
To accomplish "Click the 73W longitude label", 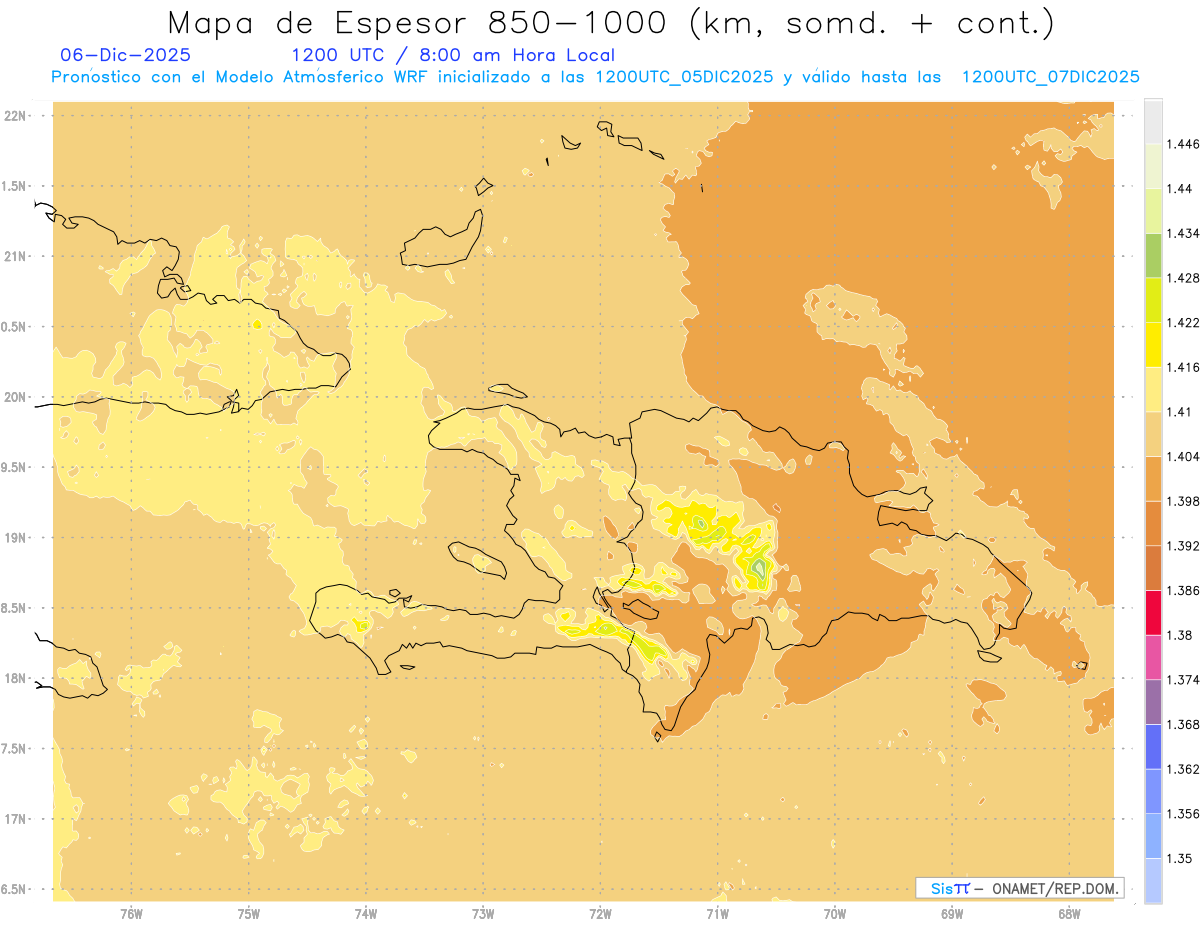I will pos(483,914).
